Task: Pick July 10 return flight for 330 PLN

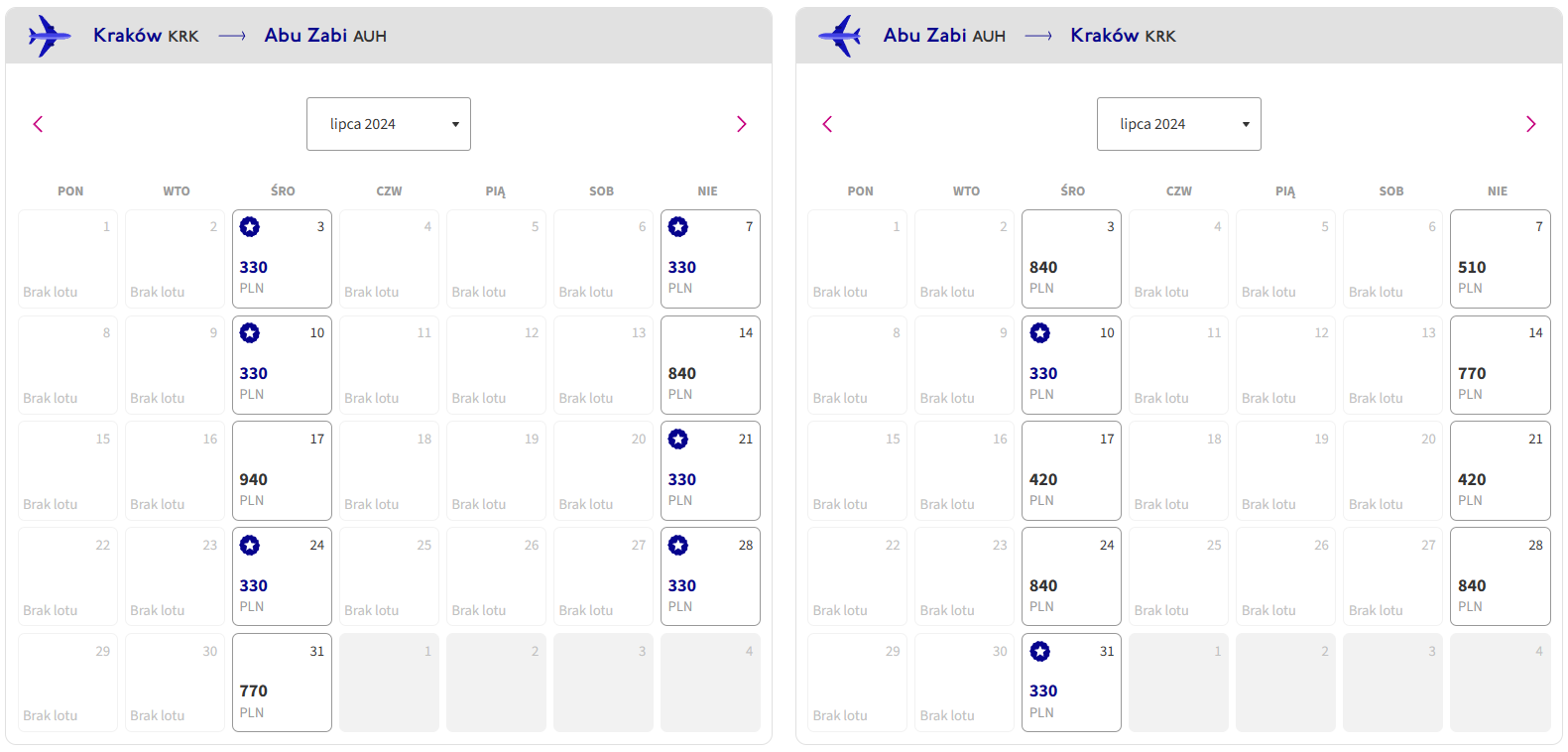Action: (1071, 365)
